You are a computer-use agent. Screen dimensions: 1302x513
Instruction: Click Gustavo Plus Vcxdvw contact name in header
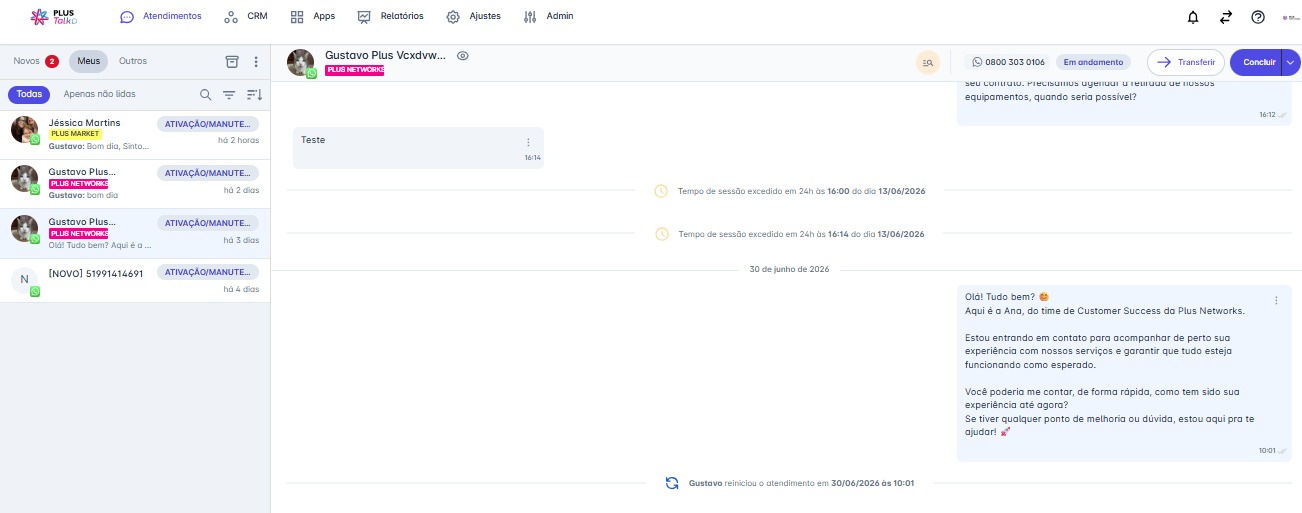point(385,56)
